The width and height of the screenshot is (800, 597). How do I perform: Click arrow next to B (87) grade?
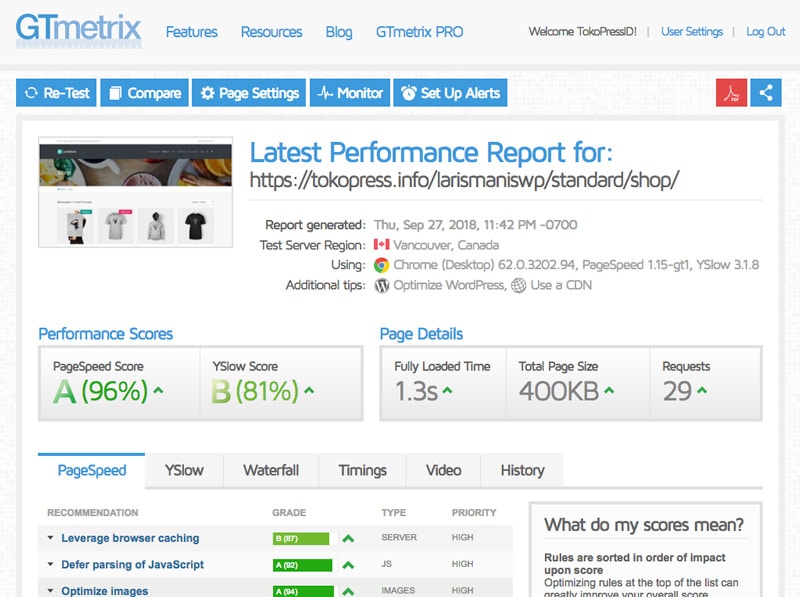tap(348, 538)
